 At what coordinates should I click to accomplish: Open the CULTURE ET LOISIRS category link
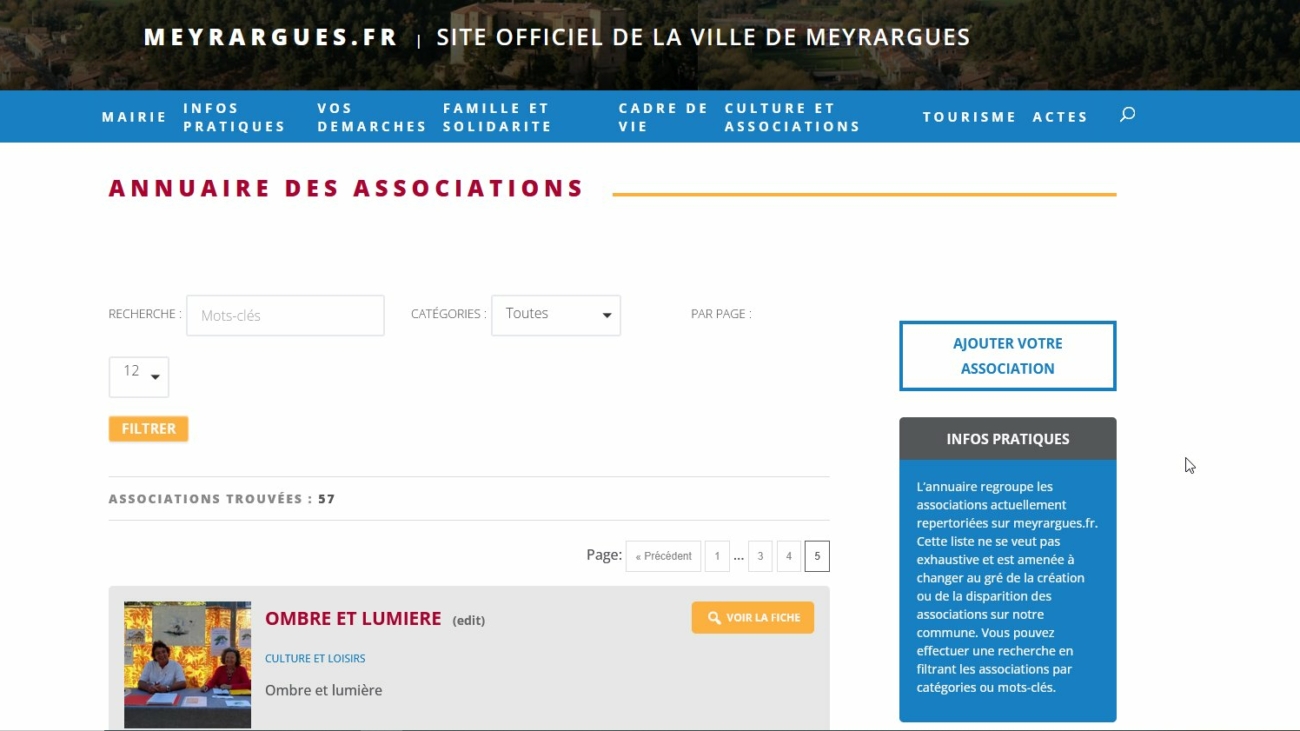(x=315, y=658)
